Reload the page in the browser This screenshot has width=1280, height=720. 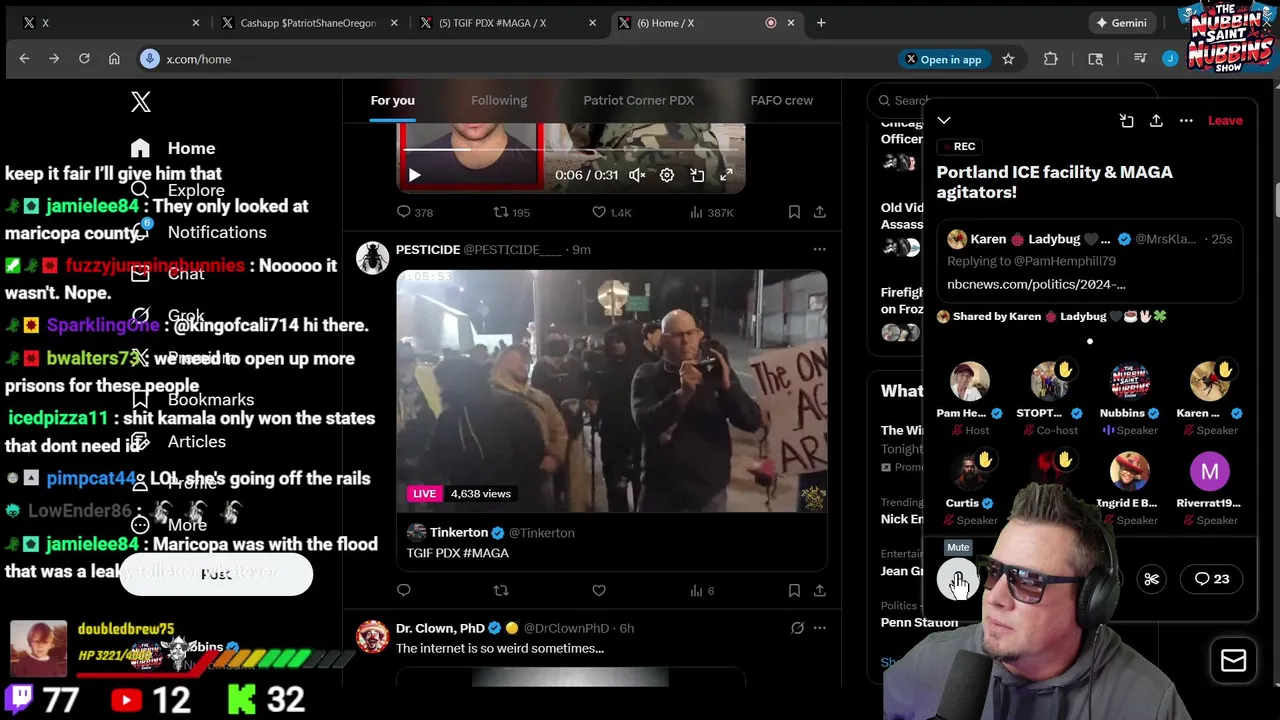(x=84, y=59)
